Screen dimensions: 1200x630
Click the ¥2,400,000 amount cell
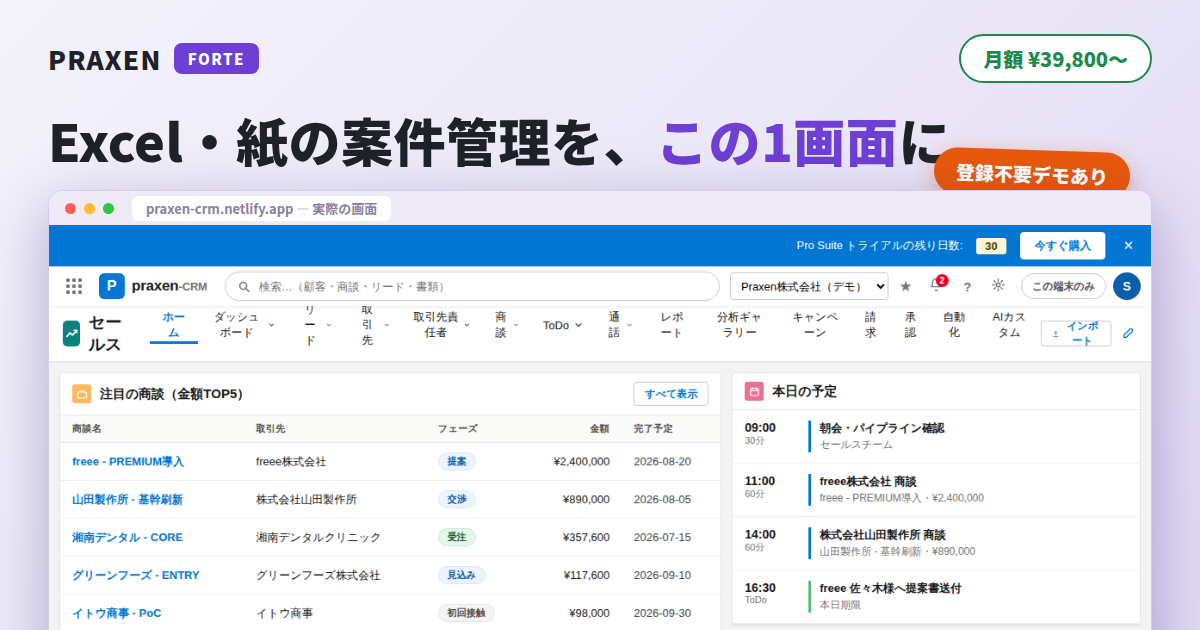pyautogui.click(x=581, y=461)
